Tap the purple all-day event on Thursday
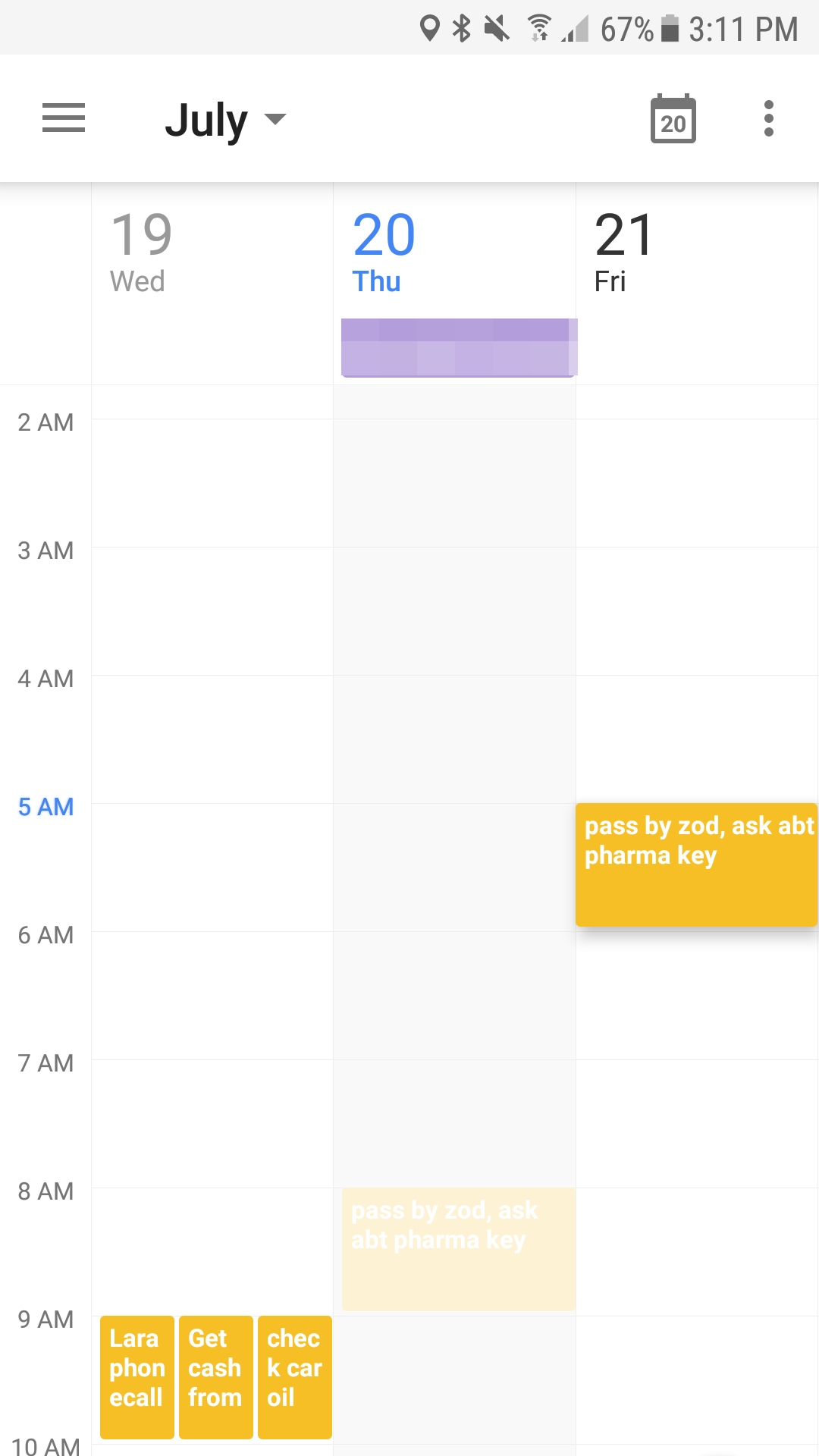Screen dimensions: 819x1456 tap(457, 347)
